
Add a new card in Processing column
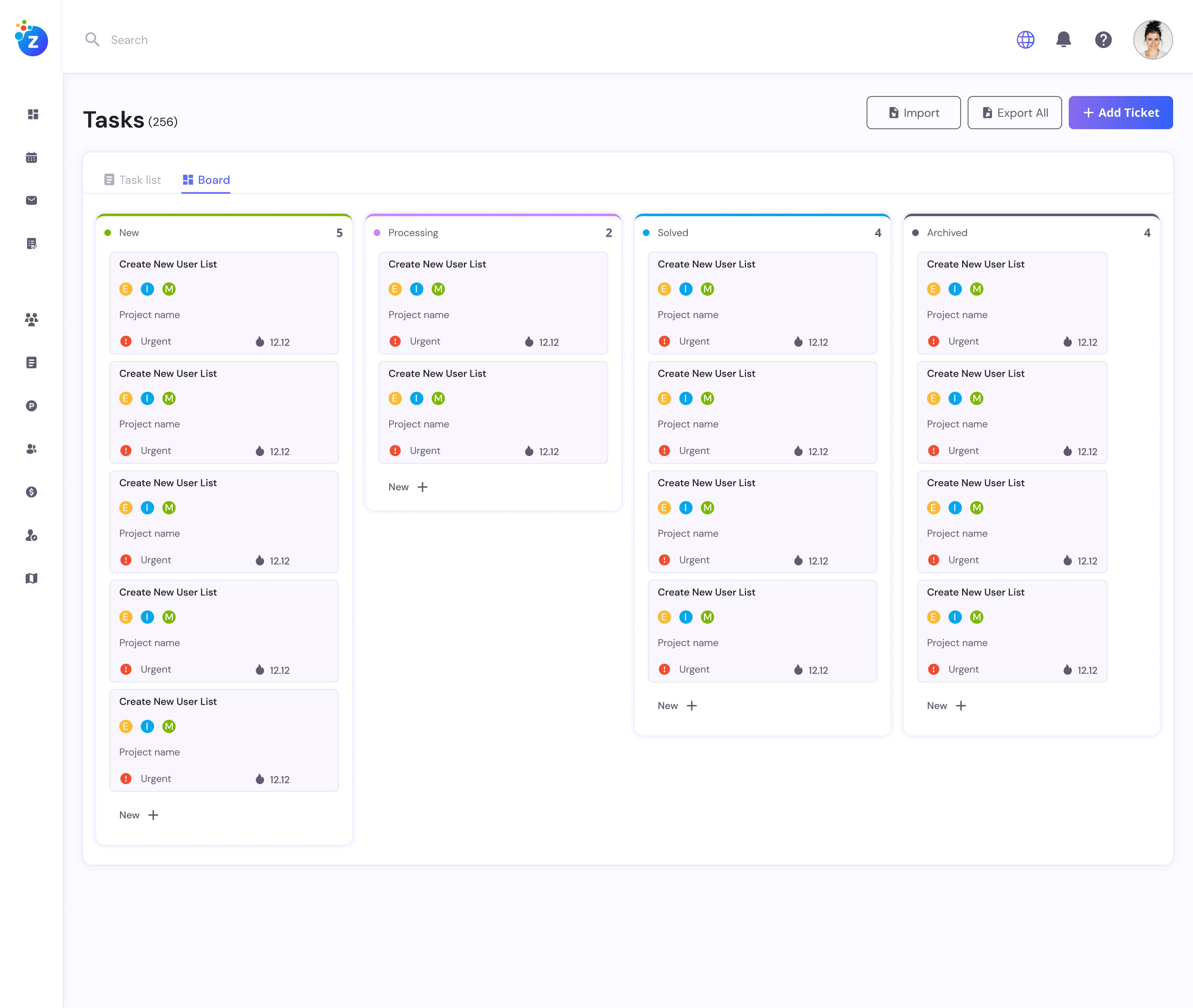click(408, 487)
